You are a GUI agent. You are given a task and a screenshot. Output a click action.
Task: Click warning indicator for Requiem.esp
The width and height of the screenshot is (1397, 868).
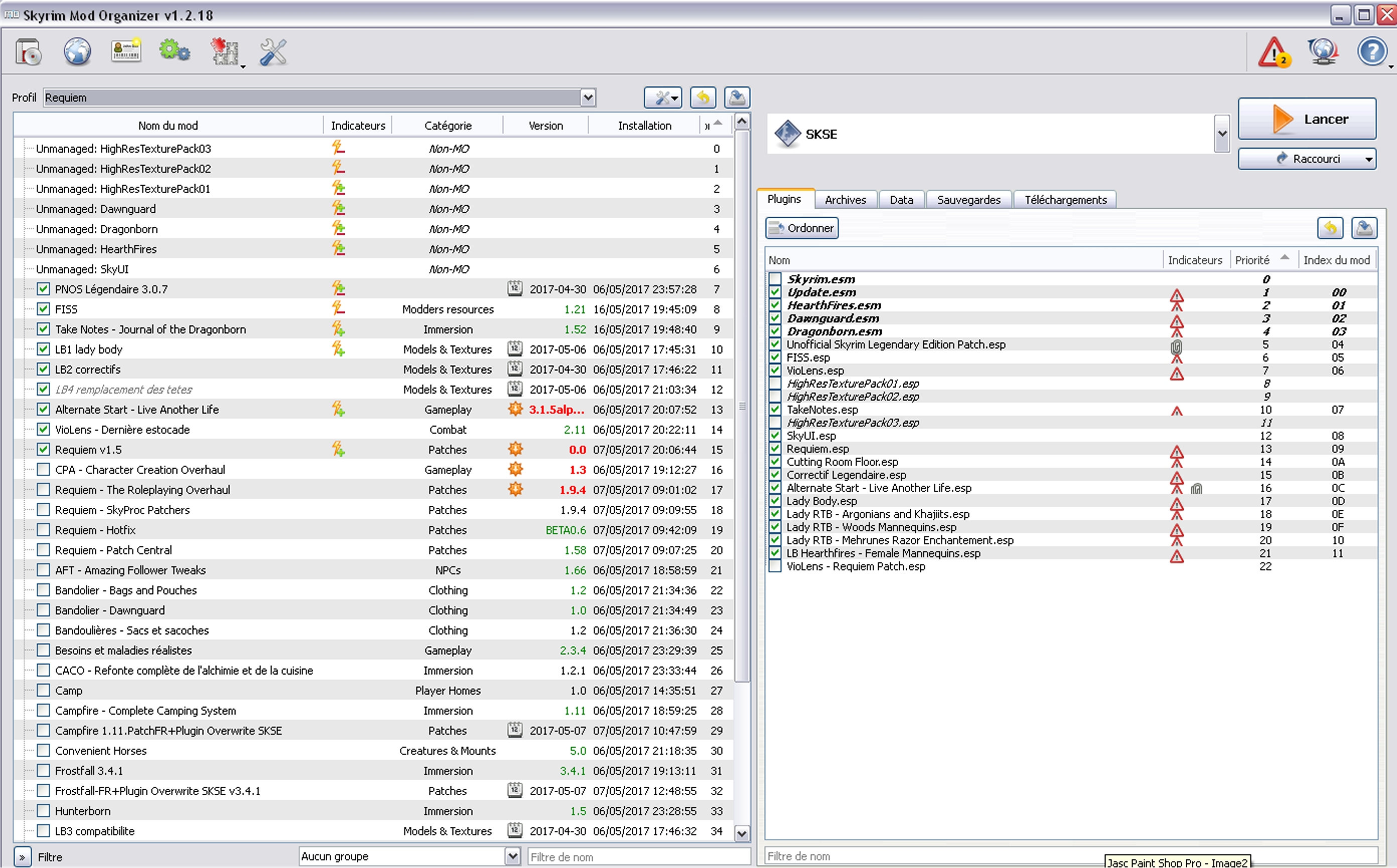[x=1177, y=453]
